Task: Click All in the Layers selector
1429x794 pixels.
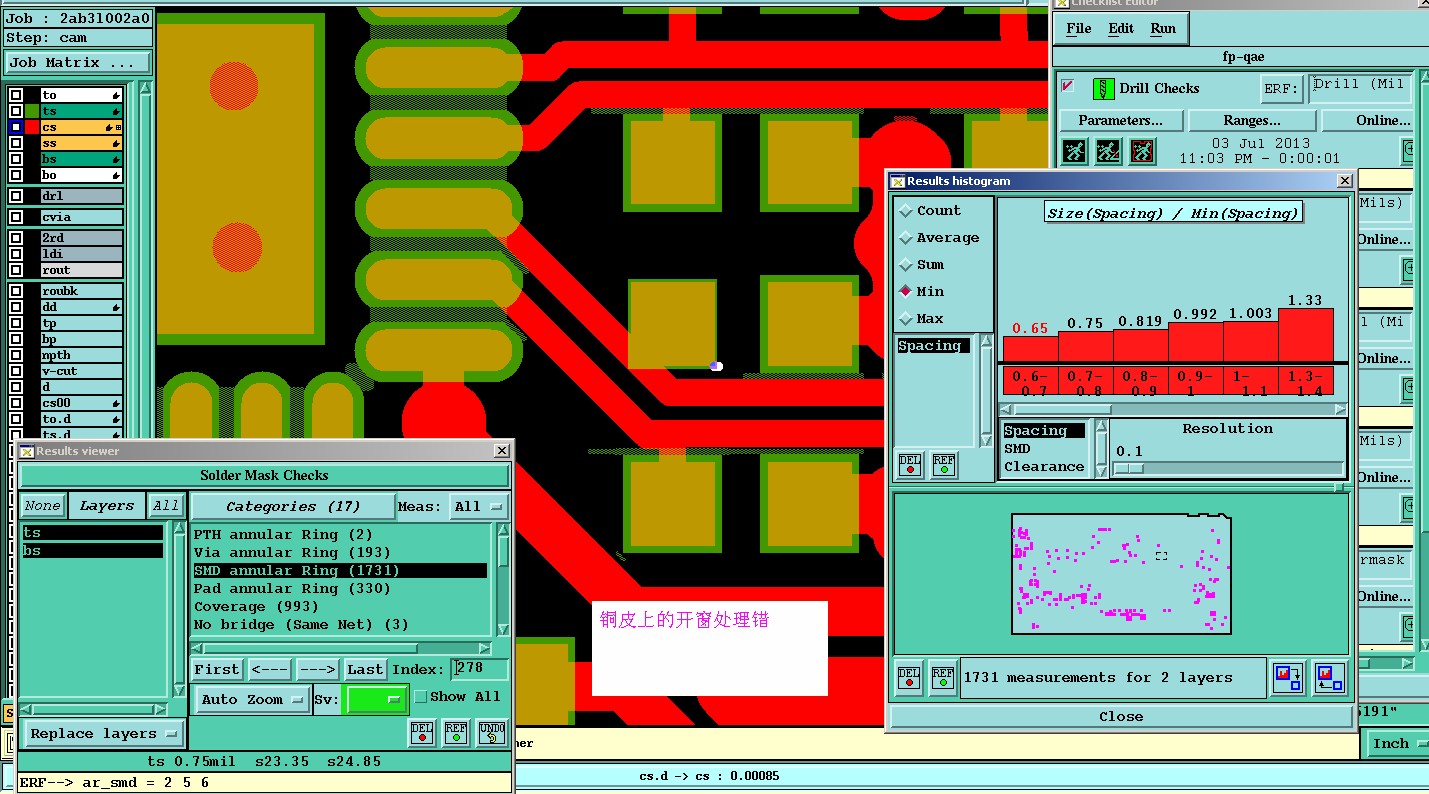Action: click(166, 506)
